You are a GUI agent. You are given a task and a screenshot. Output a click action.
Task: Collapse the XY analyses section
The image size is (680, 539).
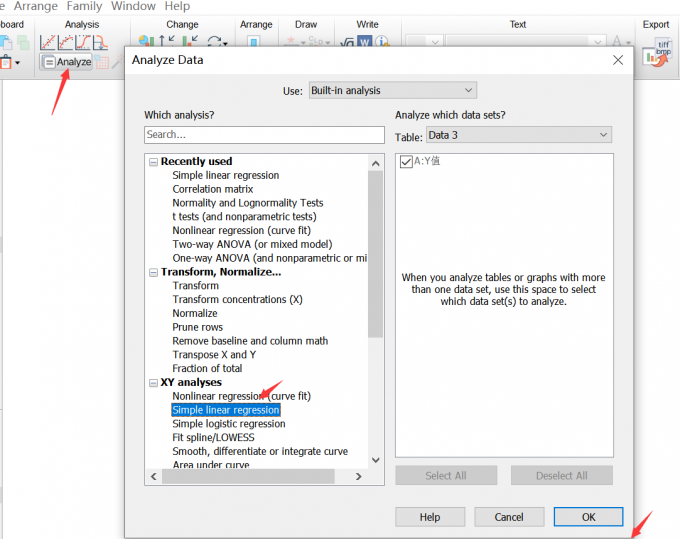[x=153, y=383]
